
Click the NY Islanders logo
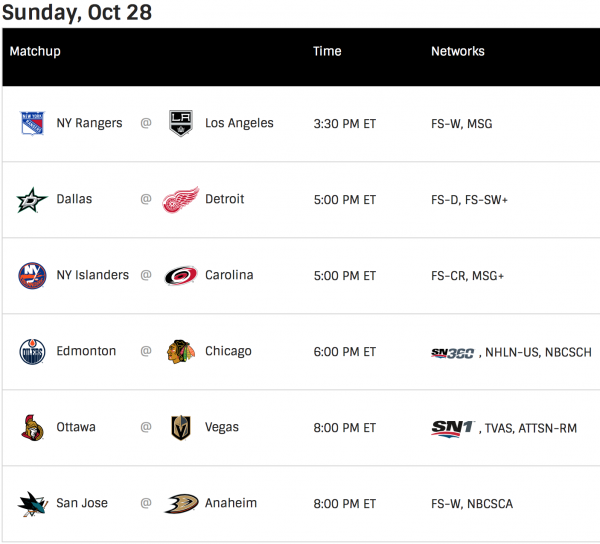pyautogui.click(x=32, y=276)
